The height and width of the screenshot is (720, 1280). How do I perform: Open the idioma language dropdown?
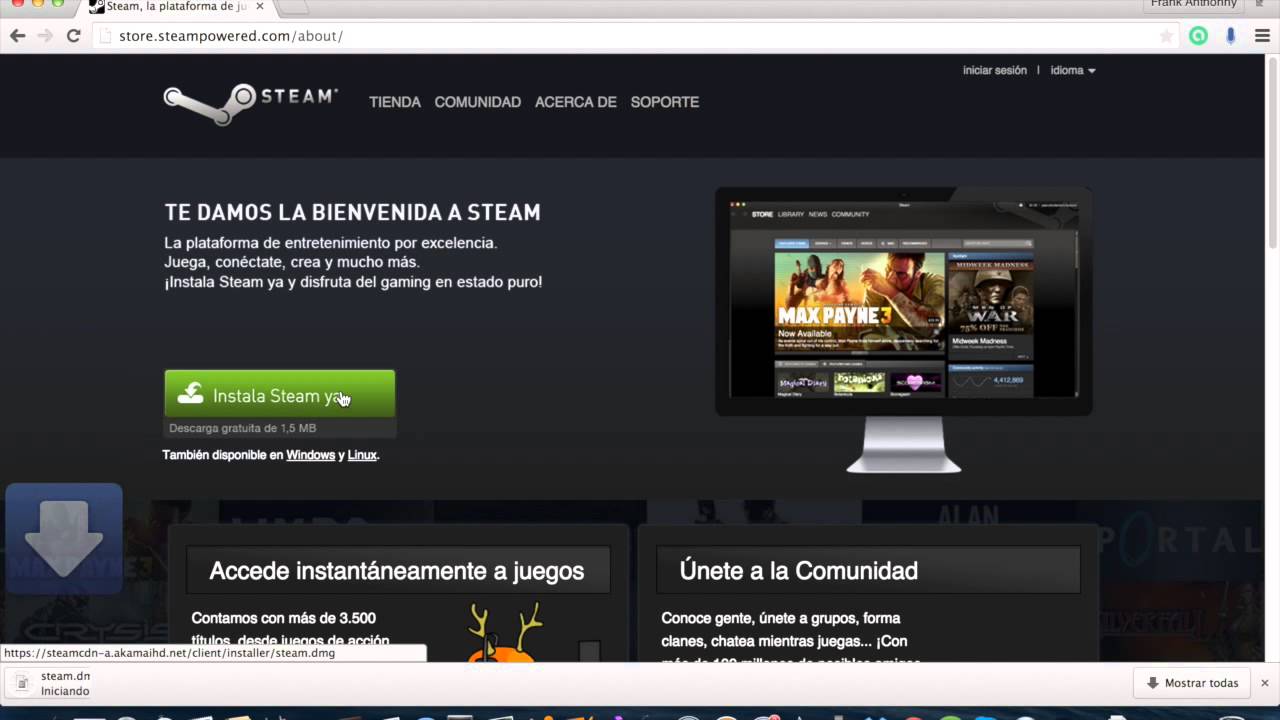pos(1073,71)
